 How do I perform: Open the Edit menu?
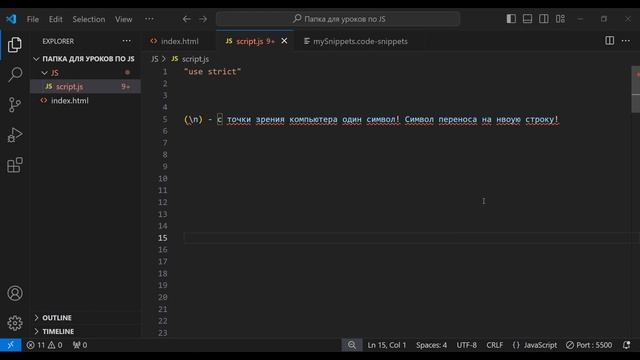pos(56,19)
